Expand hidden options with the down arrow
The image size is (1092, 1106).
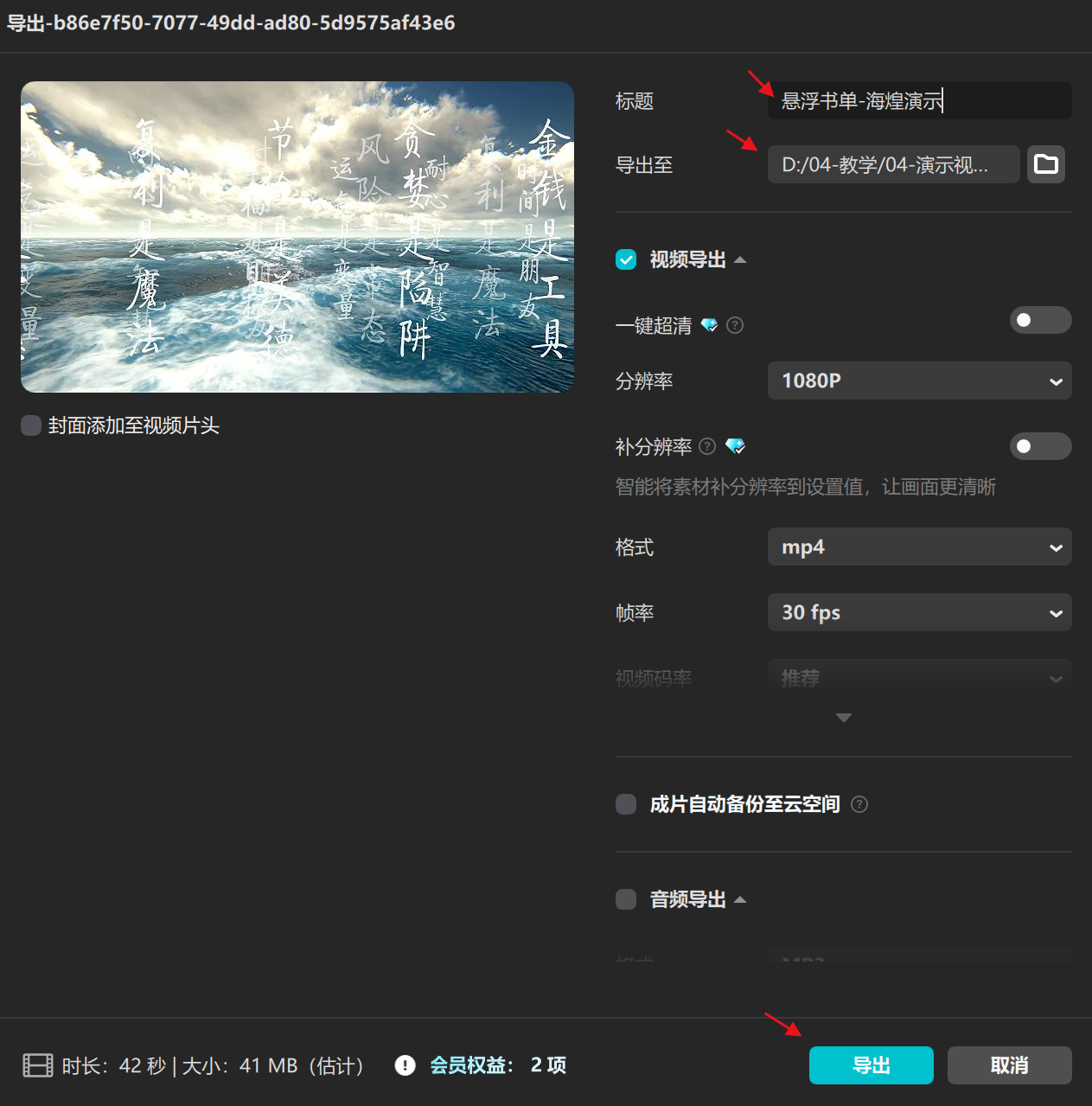843,717
